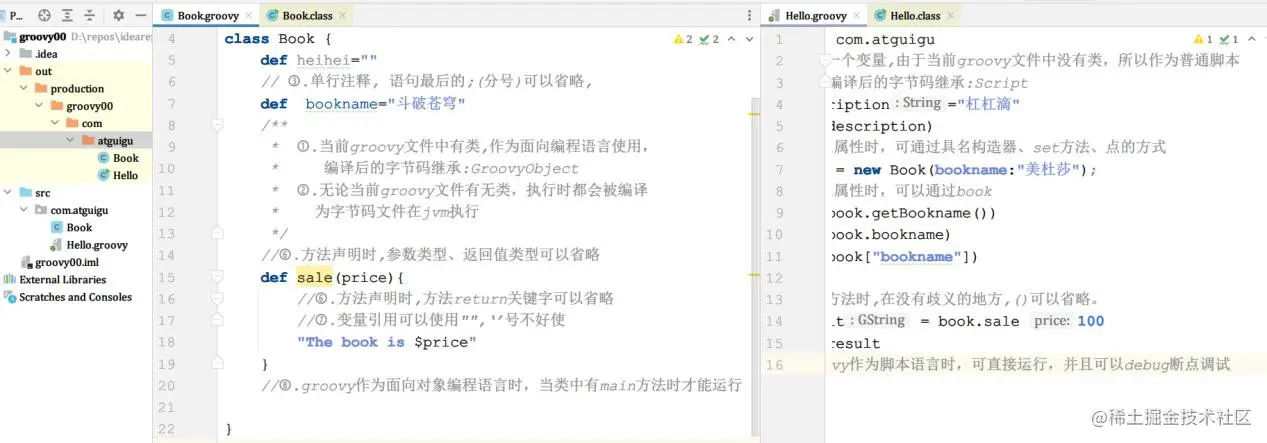Select the Hello class under atguigu
Image resolution: width=1267 pixels, height=443 pixels.
118,175
